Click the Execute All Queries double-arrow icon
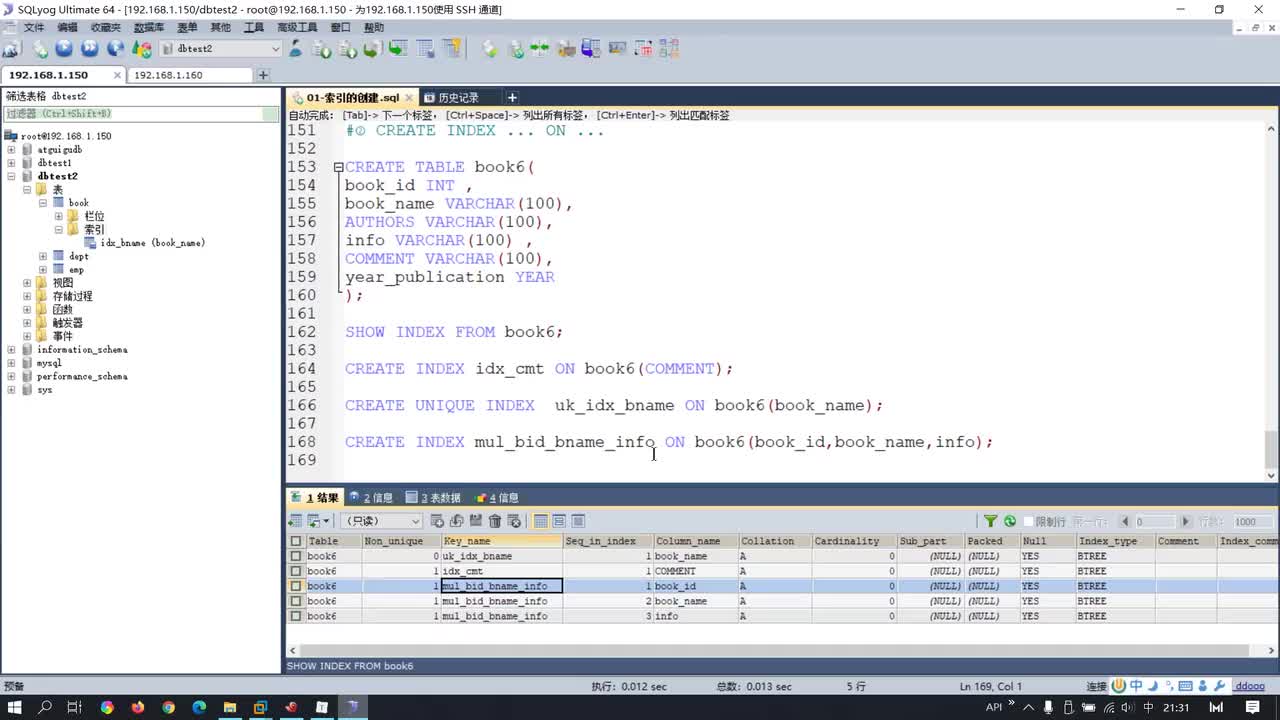 coord(90,48)
